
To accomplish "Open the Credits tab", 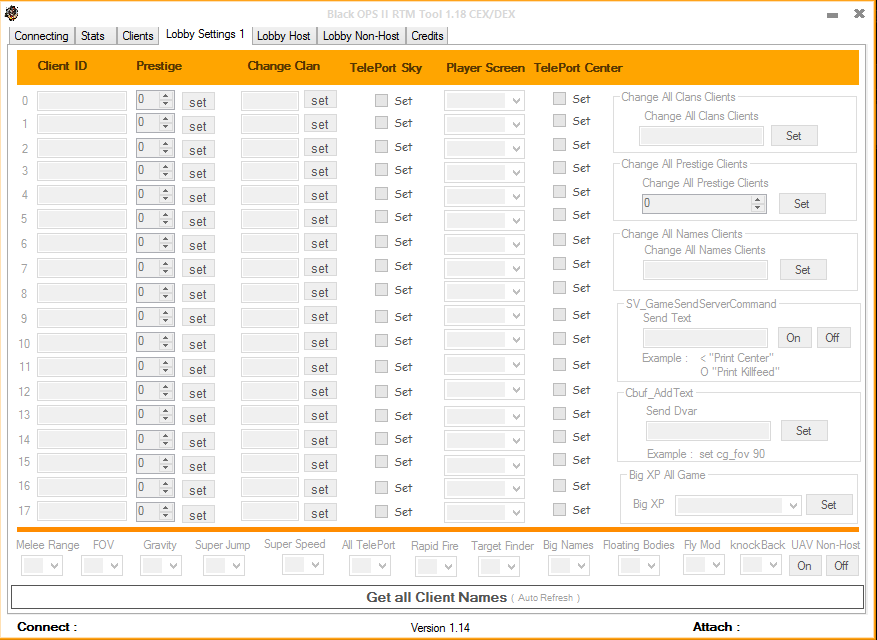I will pos(427,36).
